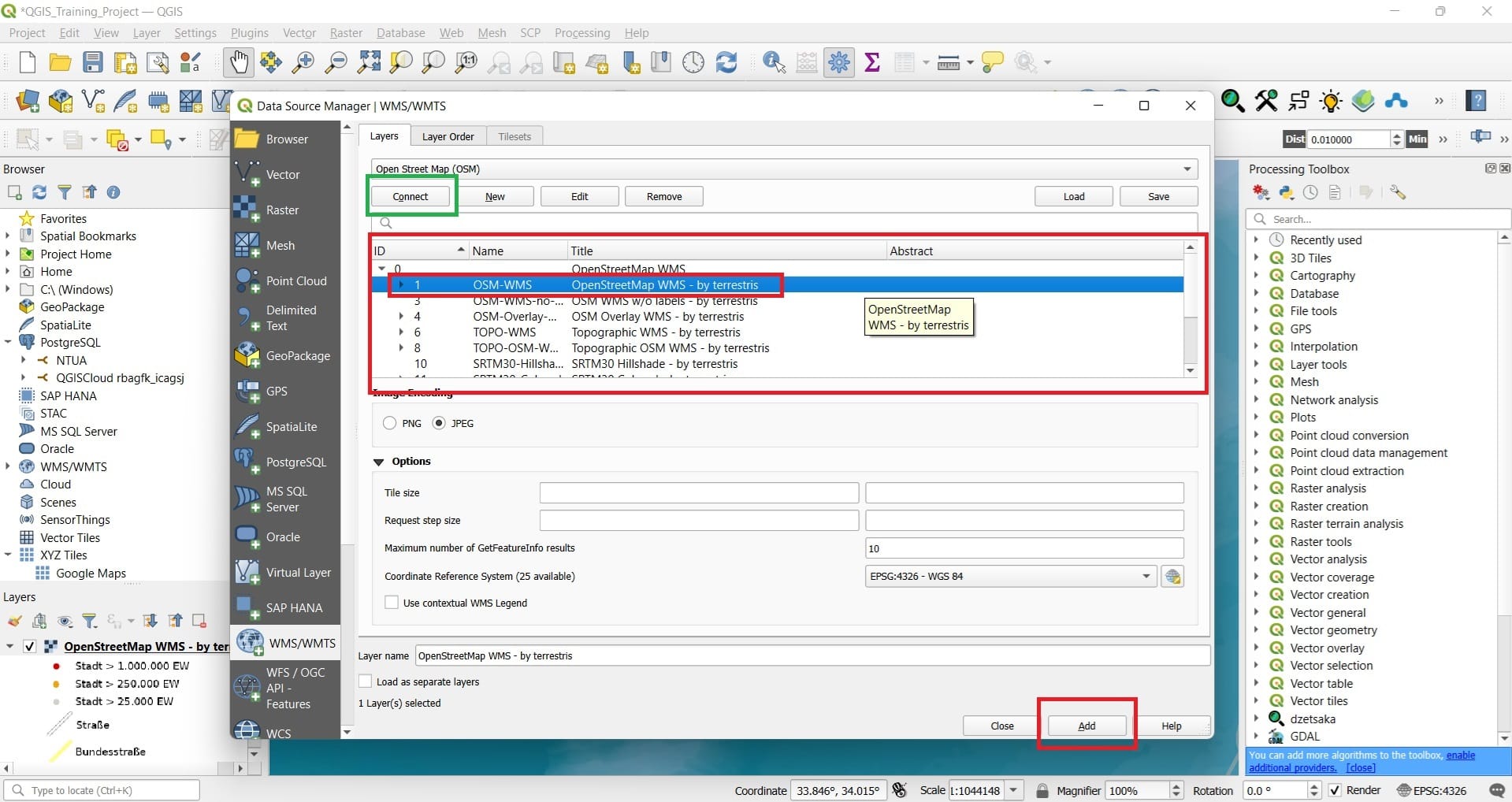This screenshot has width=1512, height=802.
Task: Click Filter Browser funnel icon
Action: pyautogui.click(x=65, y=192)
